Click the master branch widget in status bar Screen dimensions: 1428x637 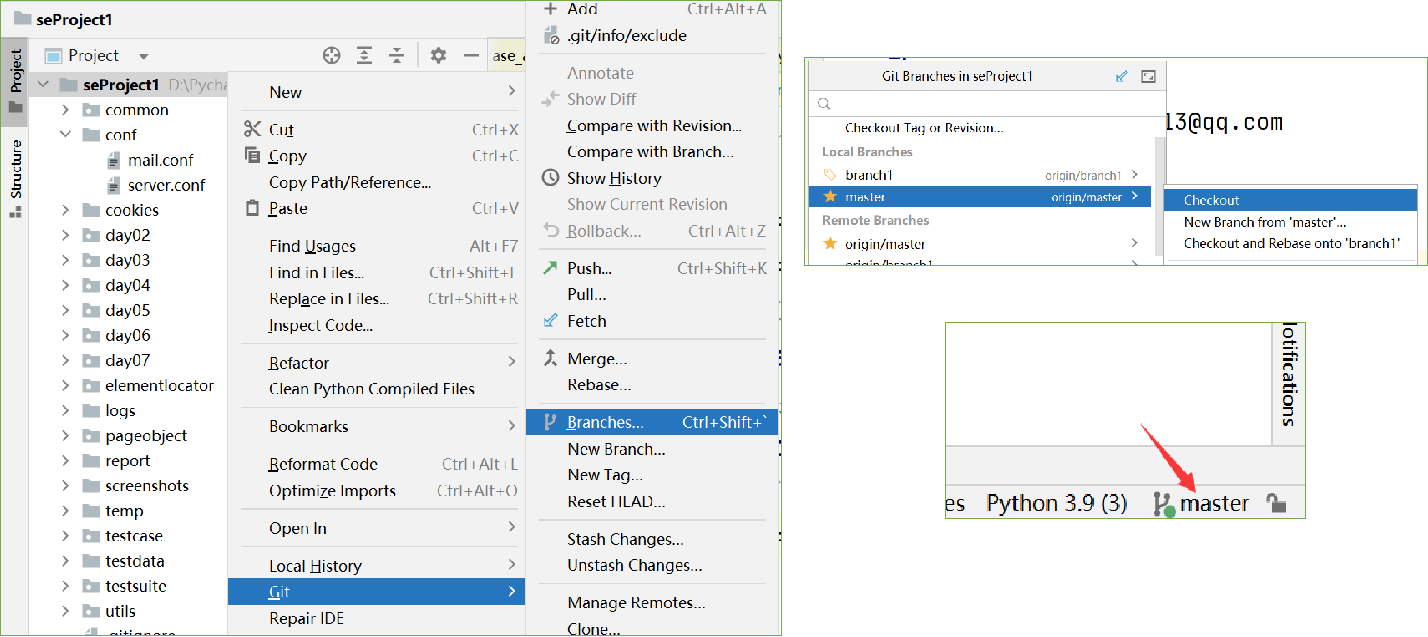click(x=1201, y=504)
